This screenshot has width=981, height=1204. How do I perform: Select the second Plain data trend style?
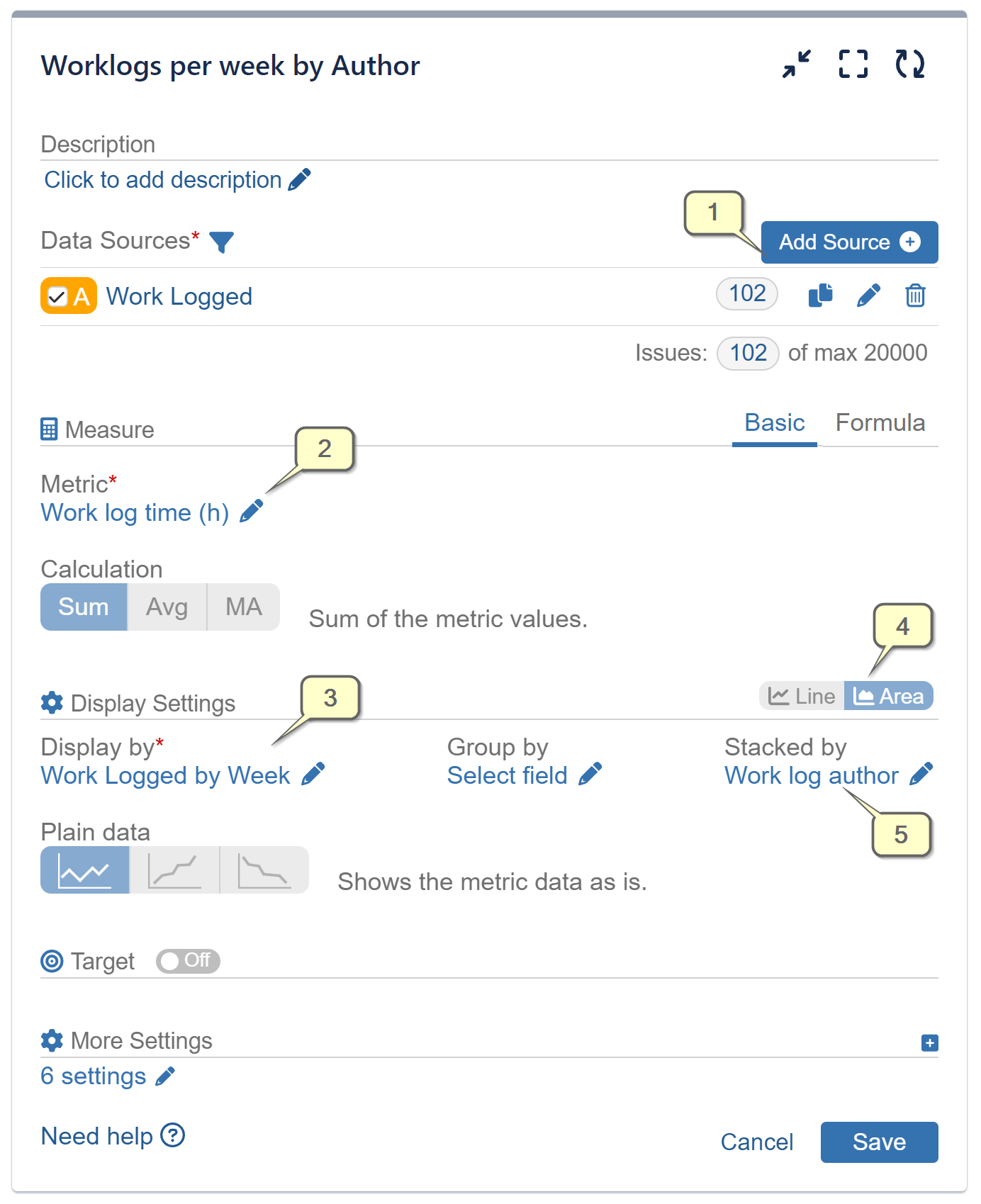pos(174,870)
